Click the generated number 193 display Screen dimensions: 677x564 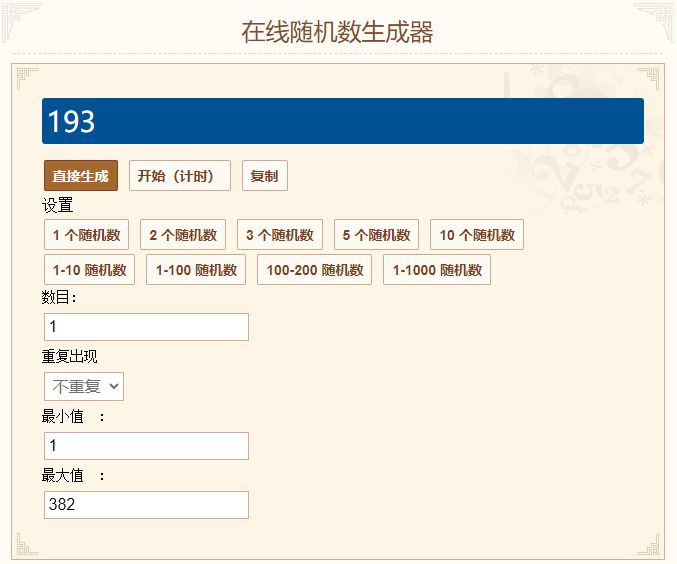click(343, 121)
